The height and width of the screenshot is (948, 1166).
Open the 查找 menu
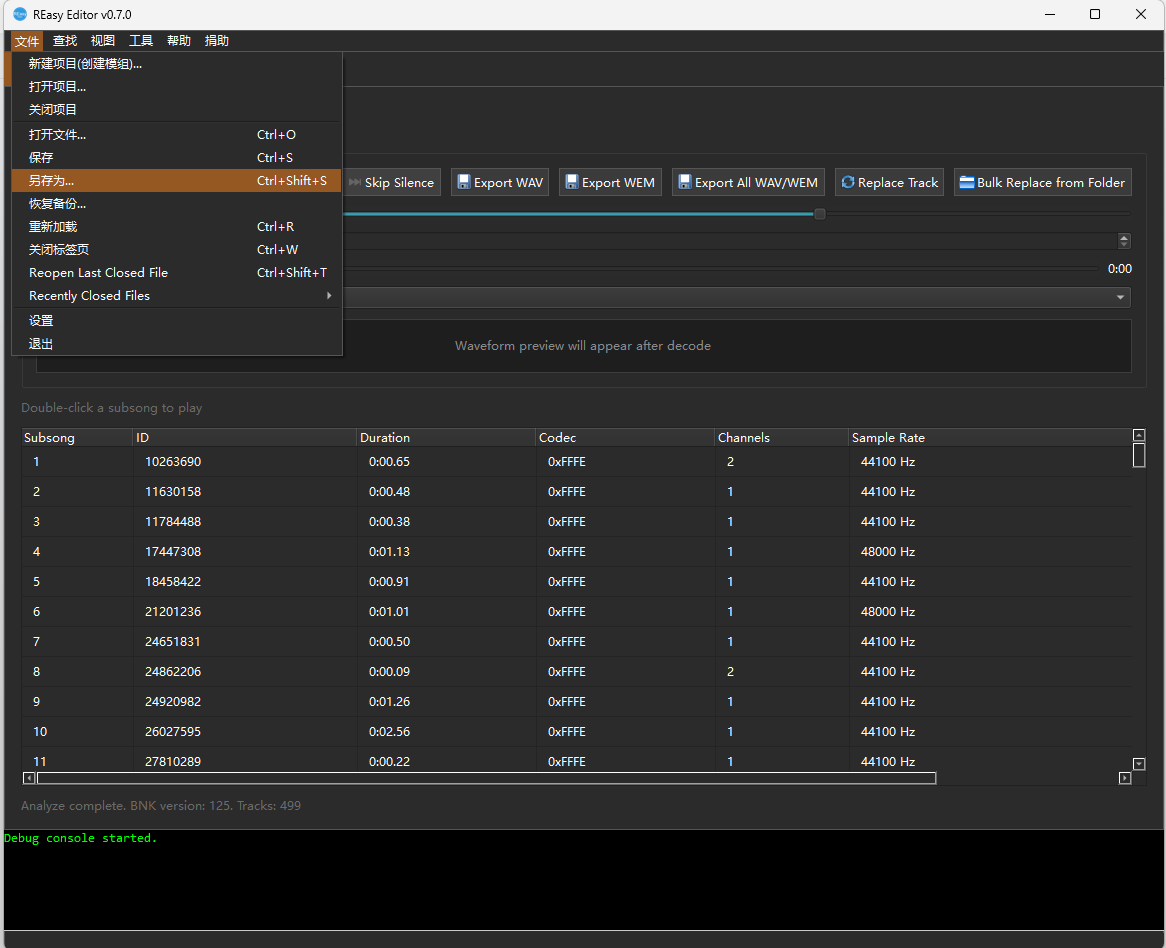65,41
